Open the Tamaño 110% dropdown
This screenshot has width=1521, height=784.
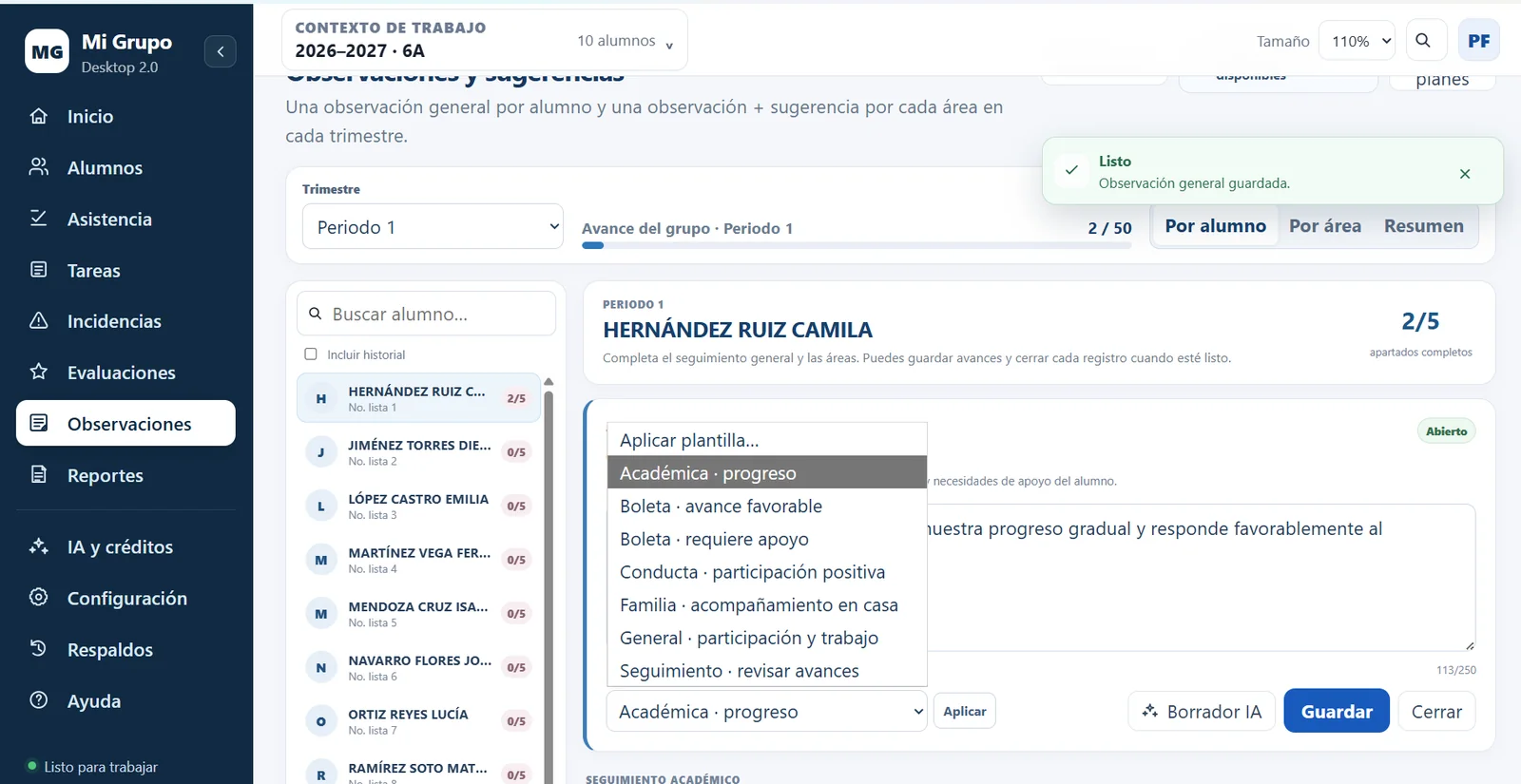1357,41
